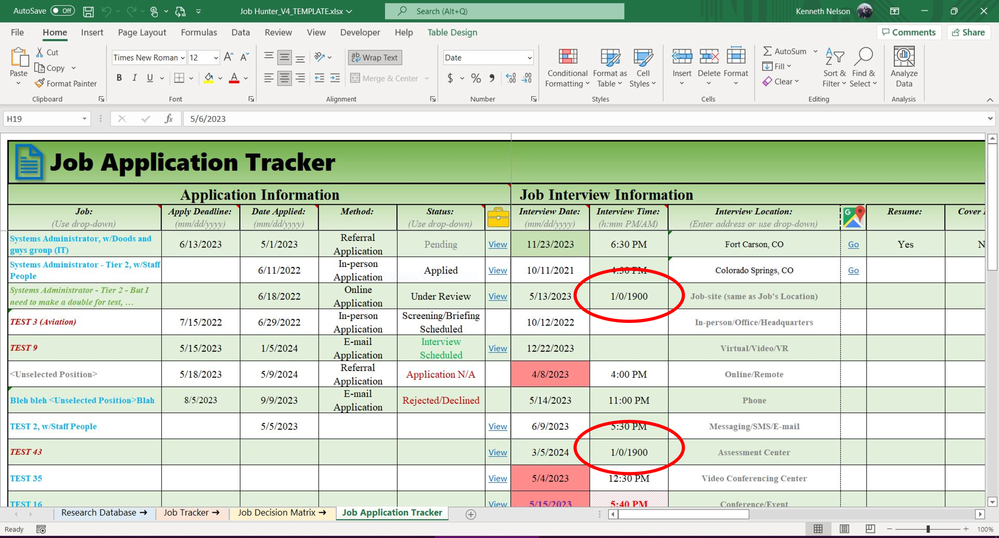Apply italic formatting

coord(134,78)
